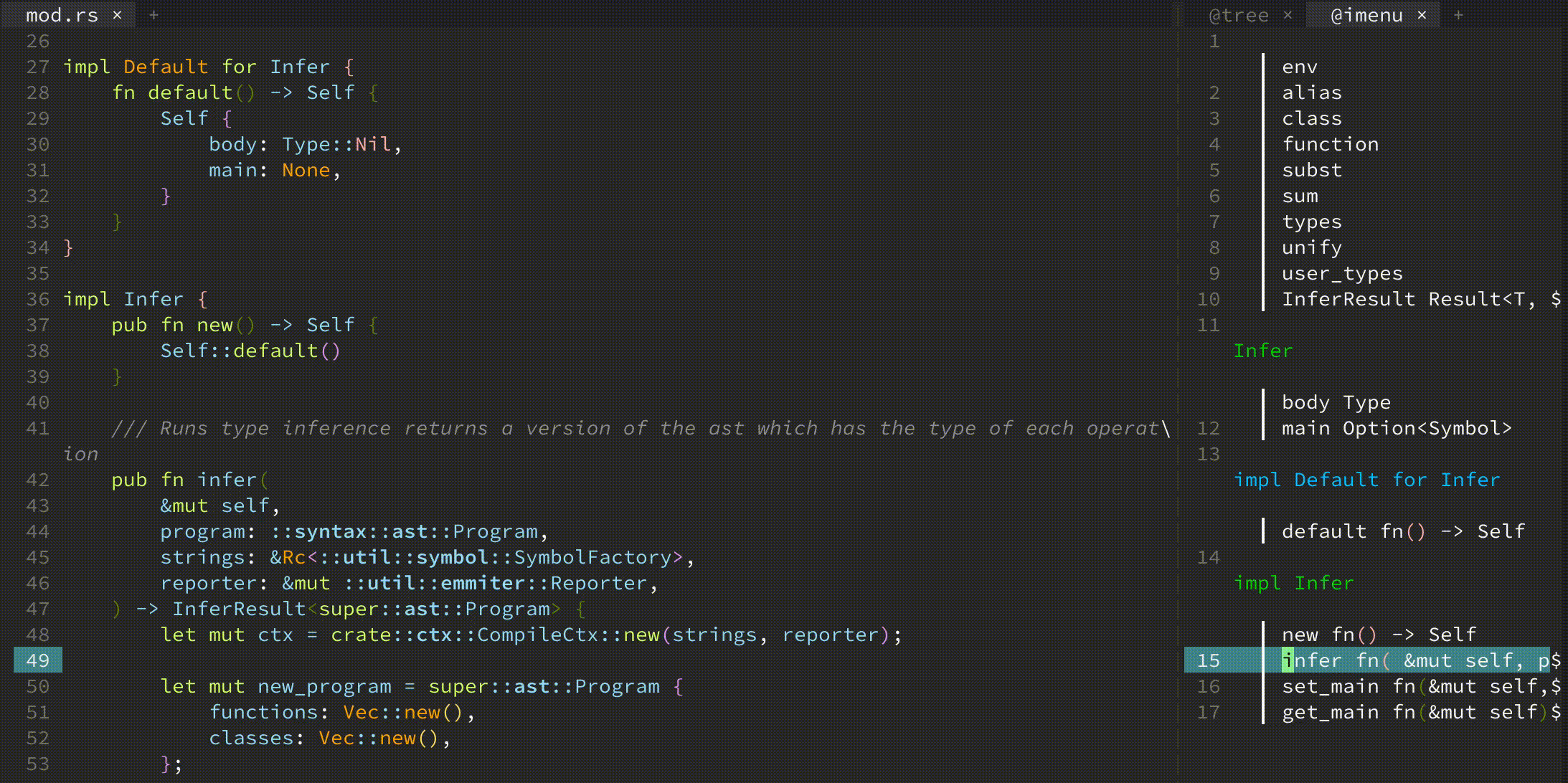Viewport: 1568px width, 783px height.
Task: Click line number 49 in the gutter
Action: [x=37, y=660]
